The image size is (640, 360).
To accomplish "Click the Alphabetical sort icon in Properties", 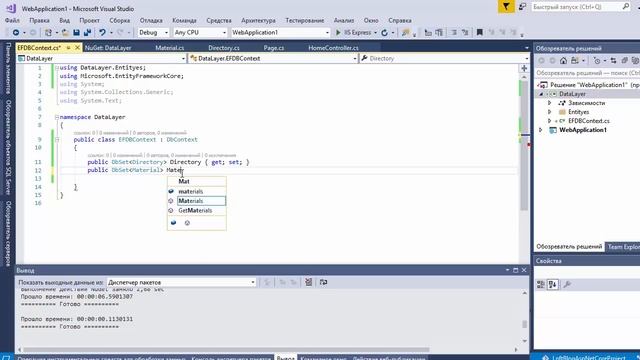I will (x=553, y=284).
